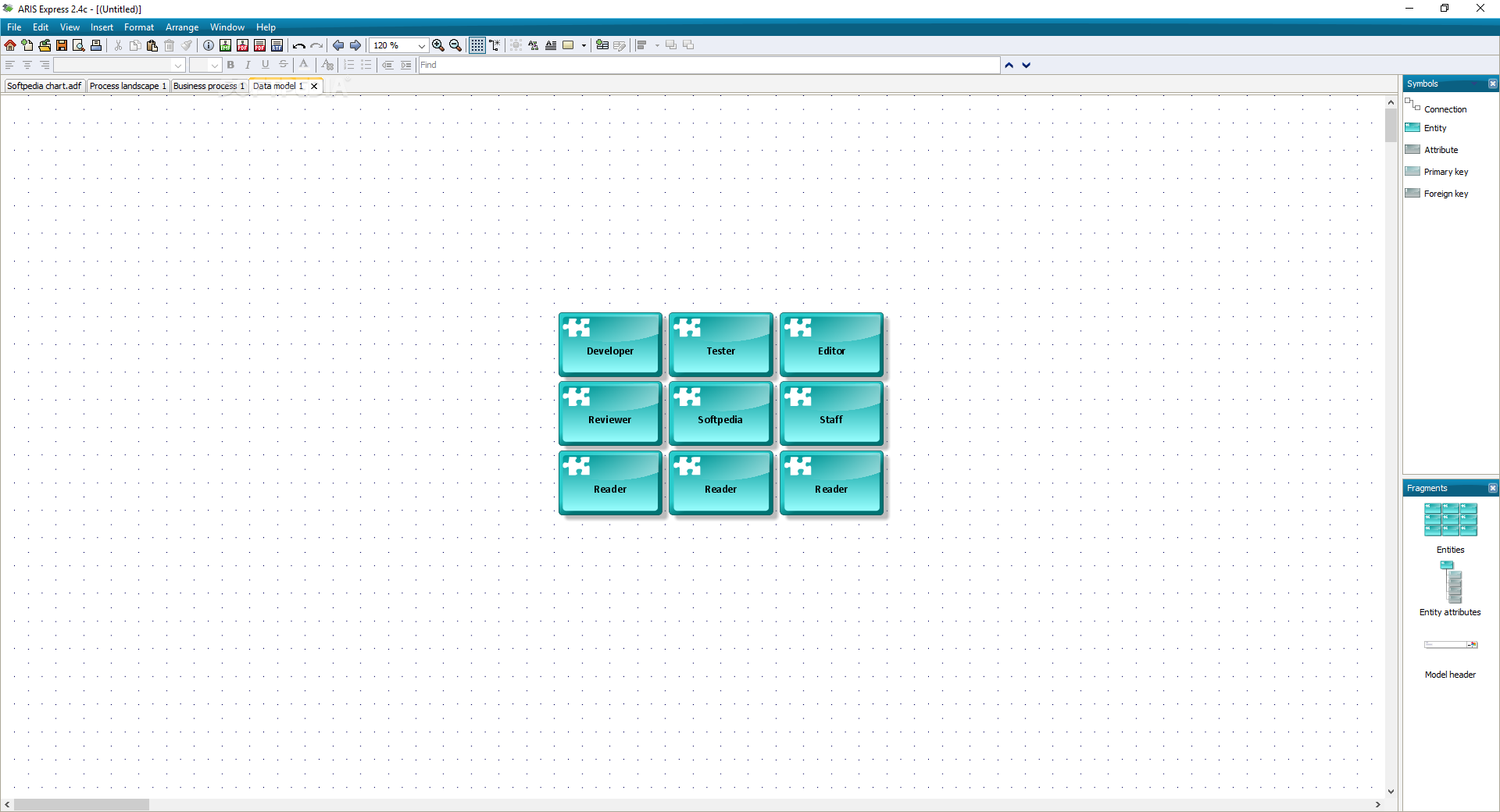Open the View menu
Screen dimensions: 1500x812
click(70, 27)
